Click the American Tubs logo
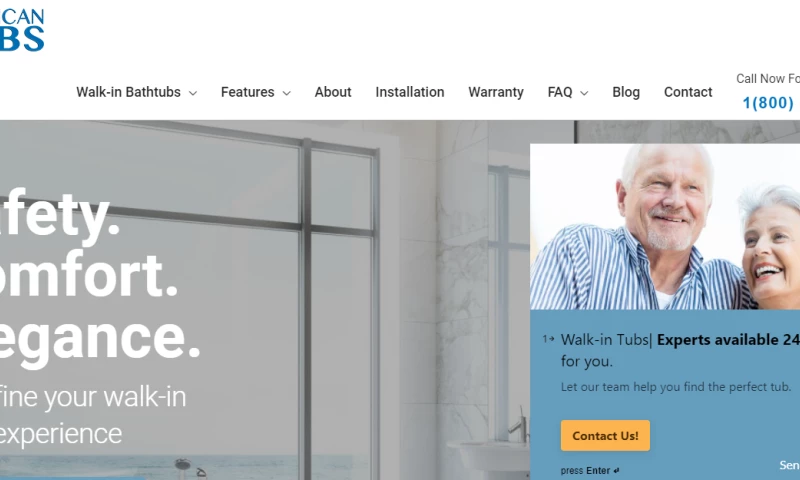Screen dimensions: 800x480 tap(22, 30)
